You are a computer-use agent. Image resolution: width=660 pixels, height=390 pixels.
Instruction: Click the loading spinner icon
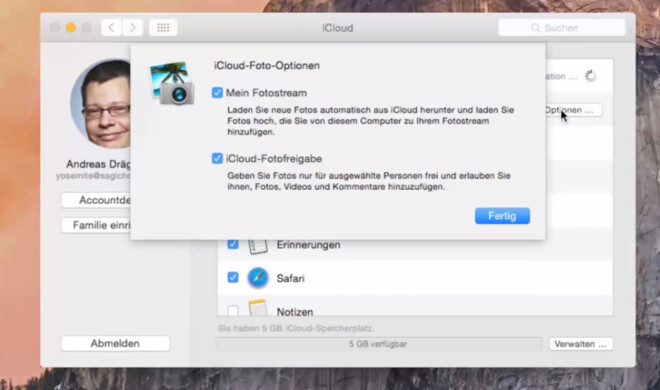tap(591, 76)
